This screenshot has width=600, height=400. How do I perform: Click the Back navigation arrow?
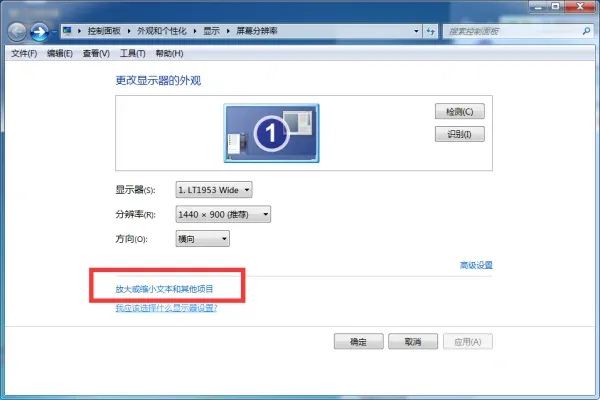(x=17, y=32)
